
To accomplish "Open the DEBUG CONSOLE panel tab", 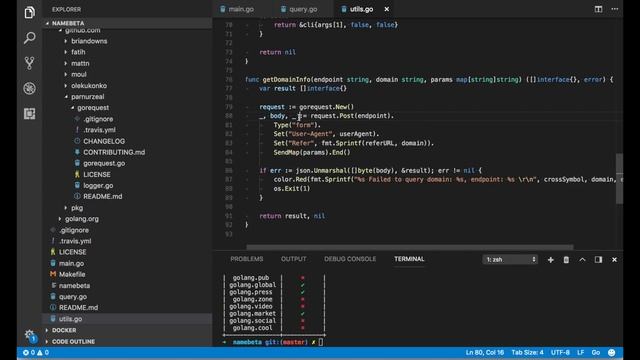I will (350, 259).
